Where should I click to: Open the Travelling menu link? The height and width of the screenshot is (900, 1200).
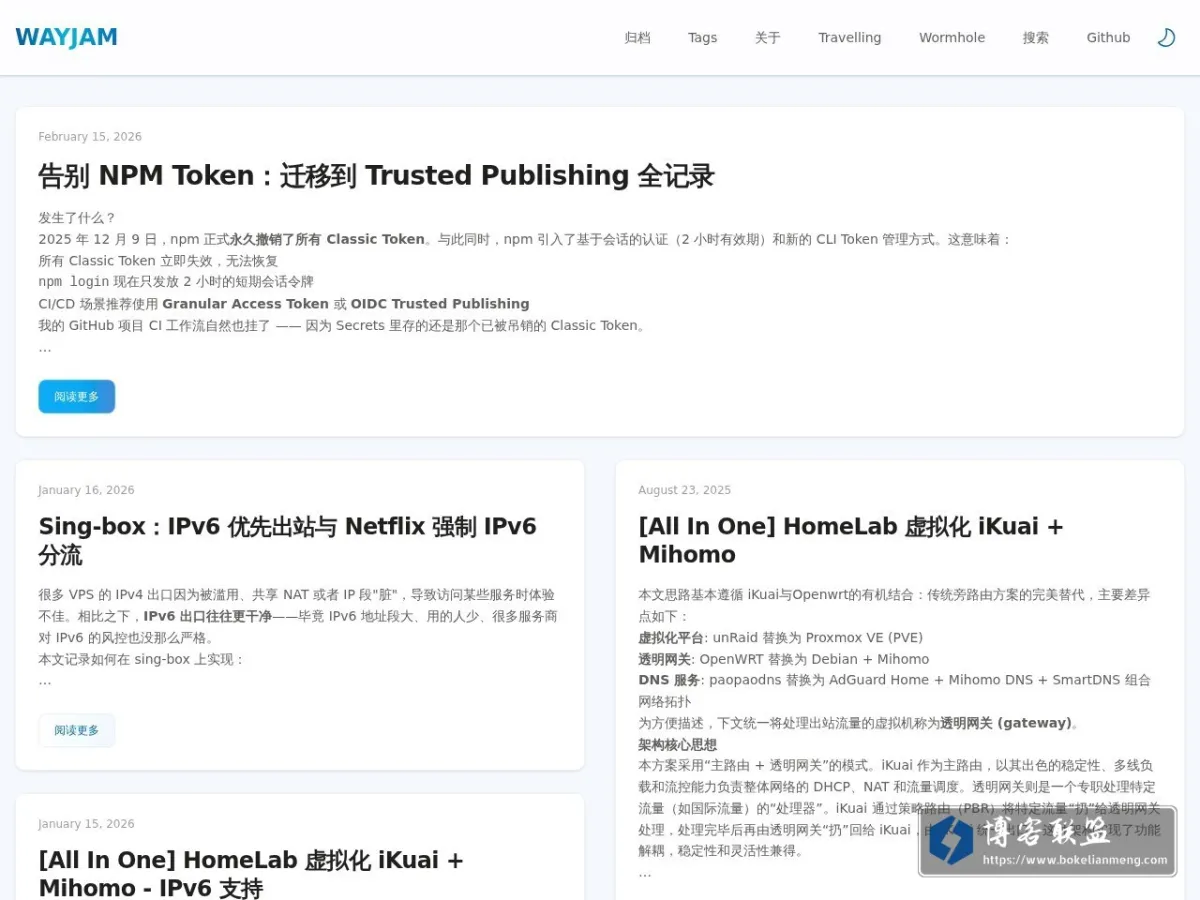pos(849,38)
